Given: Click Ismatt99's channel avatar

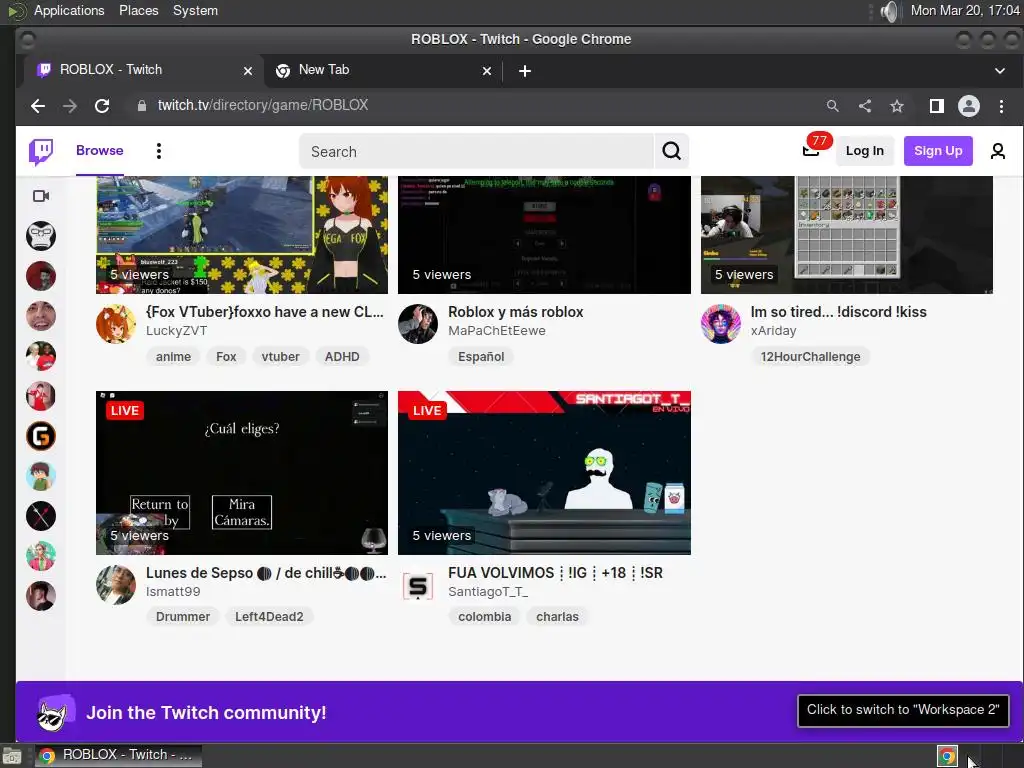Looking at the screenshot, I should tap(116, 584).
